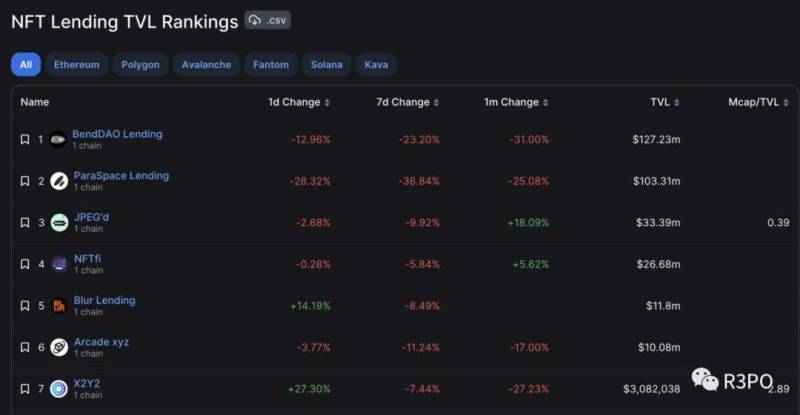
Task: Click the BendDAO Lending logo icon
Action: tap(58, 139)
